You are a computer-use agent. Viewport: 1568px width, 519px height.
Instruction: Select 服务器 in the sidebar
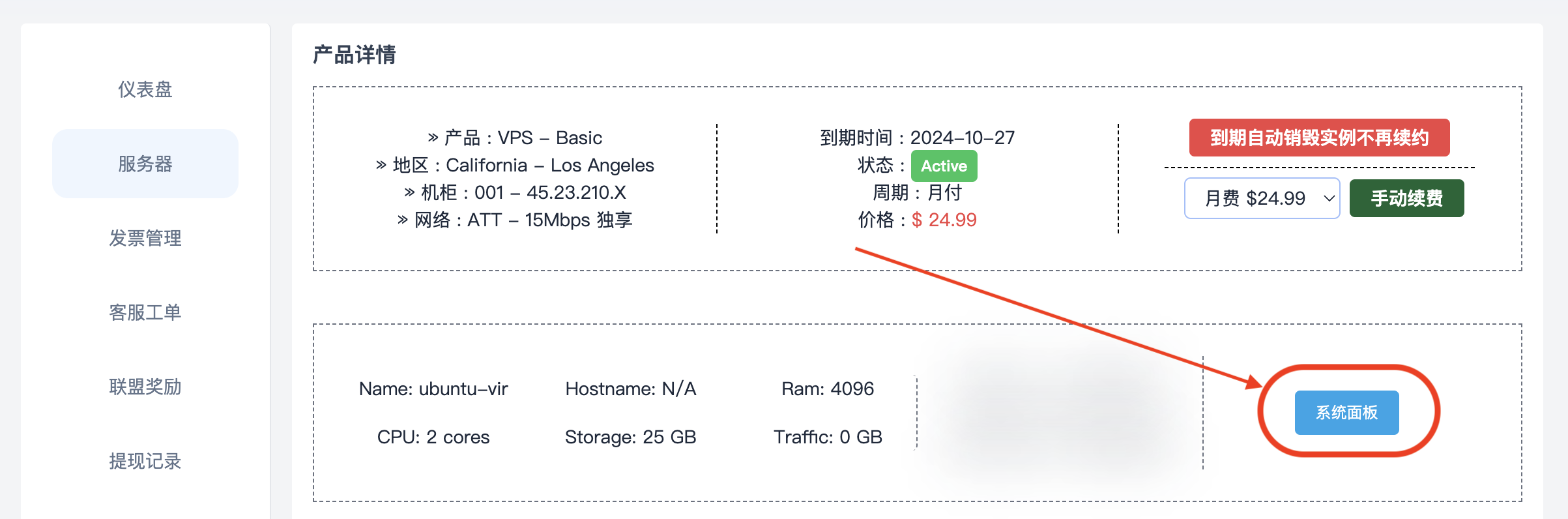point(145,164)
